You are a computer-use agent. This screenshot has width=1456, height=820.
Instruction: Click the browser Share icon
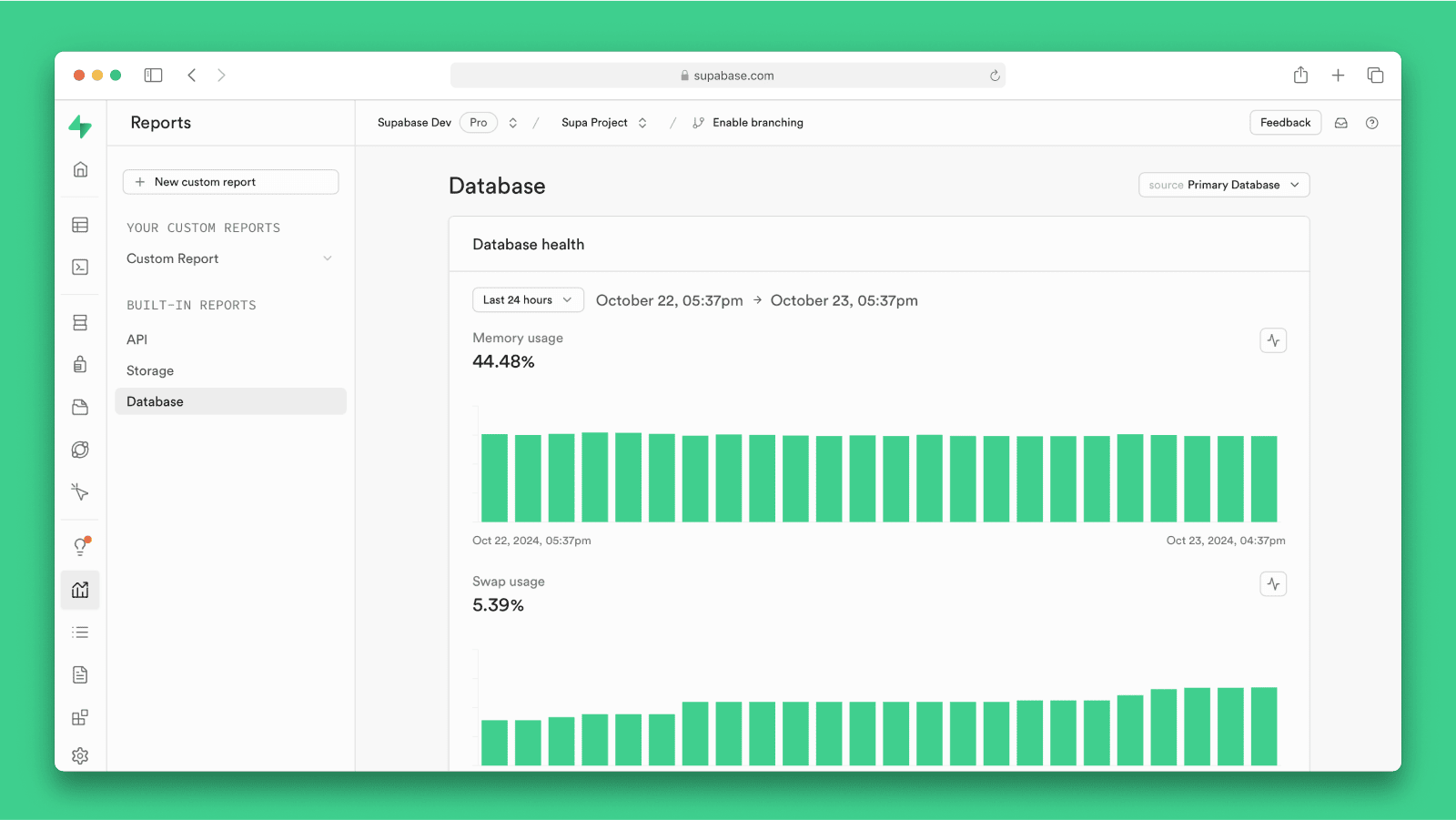pyautogui.click(x=1300, y=75)
